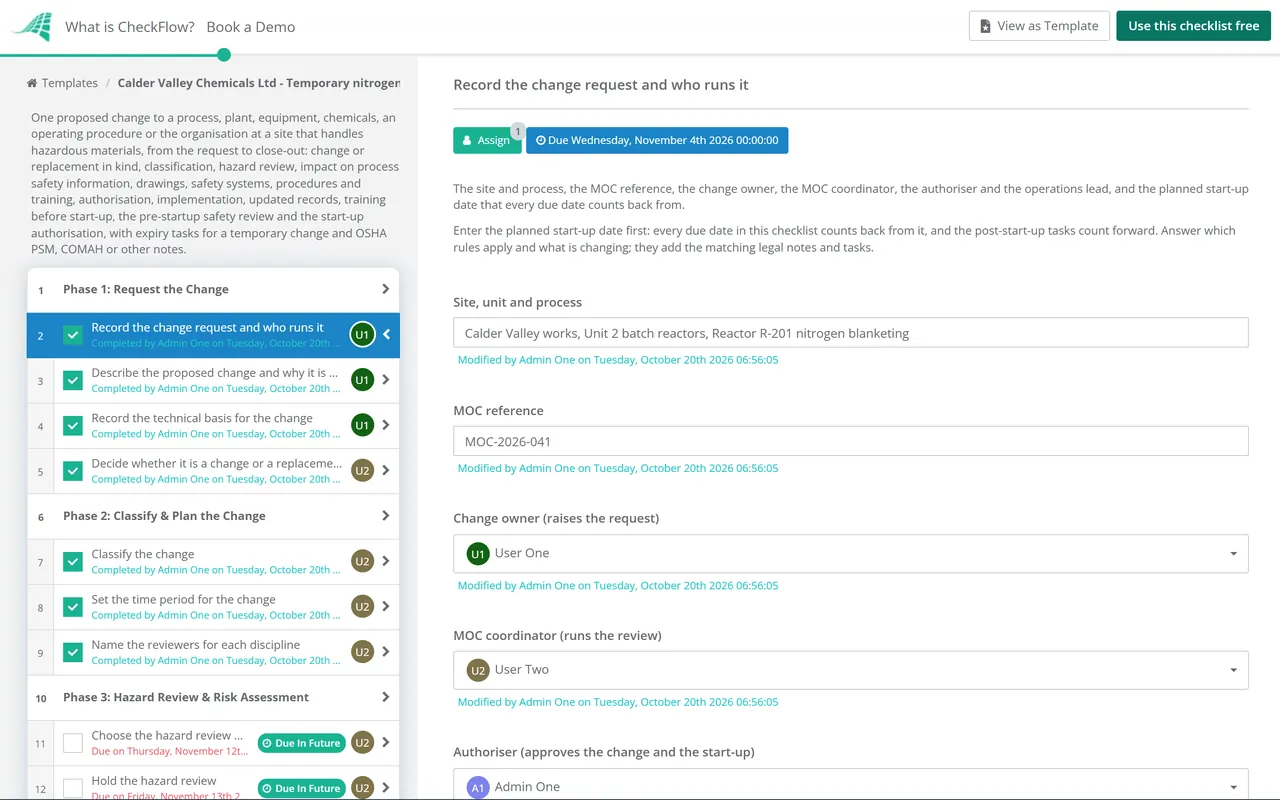This screenshot has width=1280, height=800.
Task: Uncheck 'Decide whether it is a change' task checkbox
Action: [x=73, y=471]
